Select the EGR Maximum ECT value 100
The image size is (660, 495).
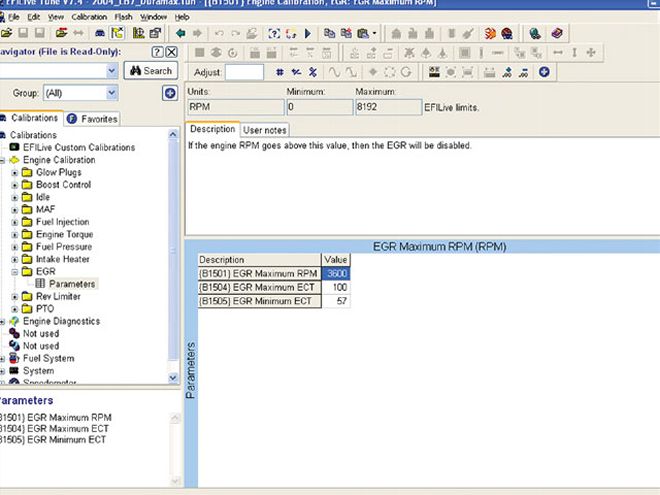tap(336, 287)
